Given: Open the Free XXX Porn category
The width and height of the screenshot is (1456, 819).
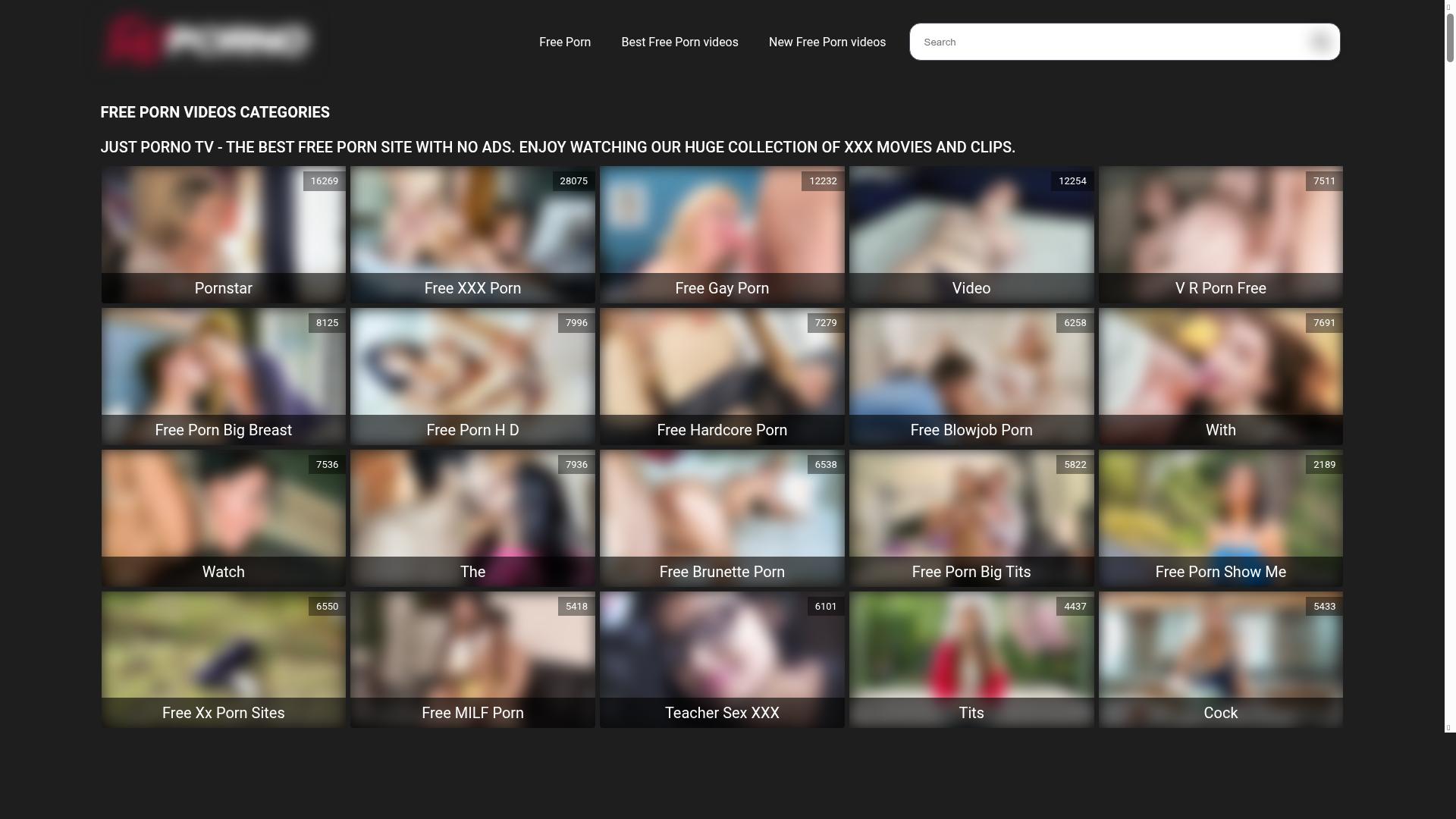Looking at the screenshot, I should 472,235.
